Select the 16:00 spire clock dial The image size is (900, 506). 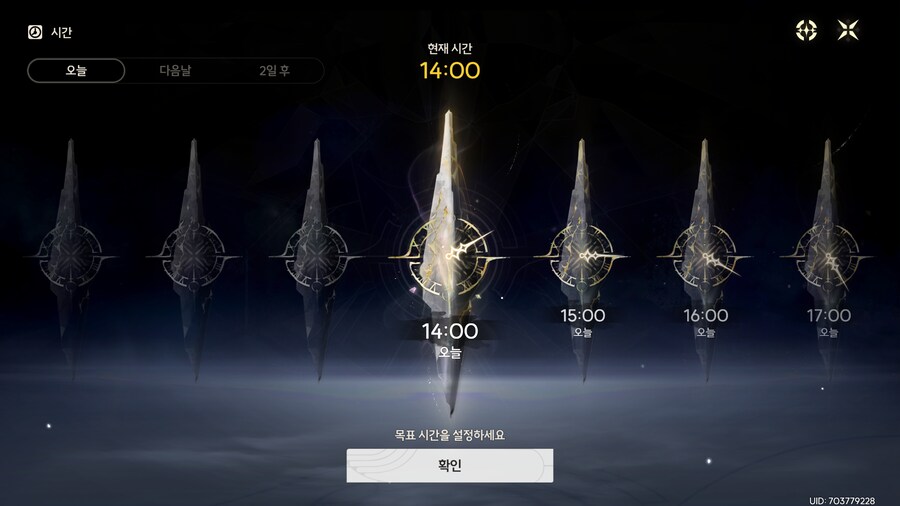pyautogui.click(x=704, y=256)
